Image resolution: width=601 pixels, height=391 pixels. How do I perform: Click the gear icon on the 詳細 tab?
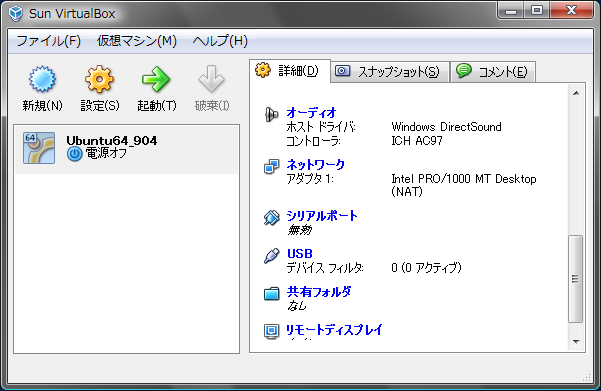pyautogui.click(x=263, y=70)
